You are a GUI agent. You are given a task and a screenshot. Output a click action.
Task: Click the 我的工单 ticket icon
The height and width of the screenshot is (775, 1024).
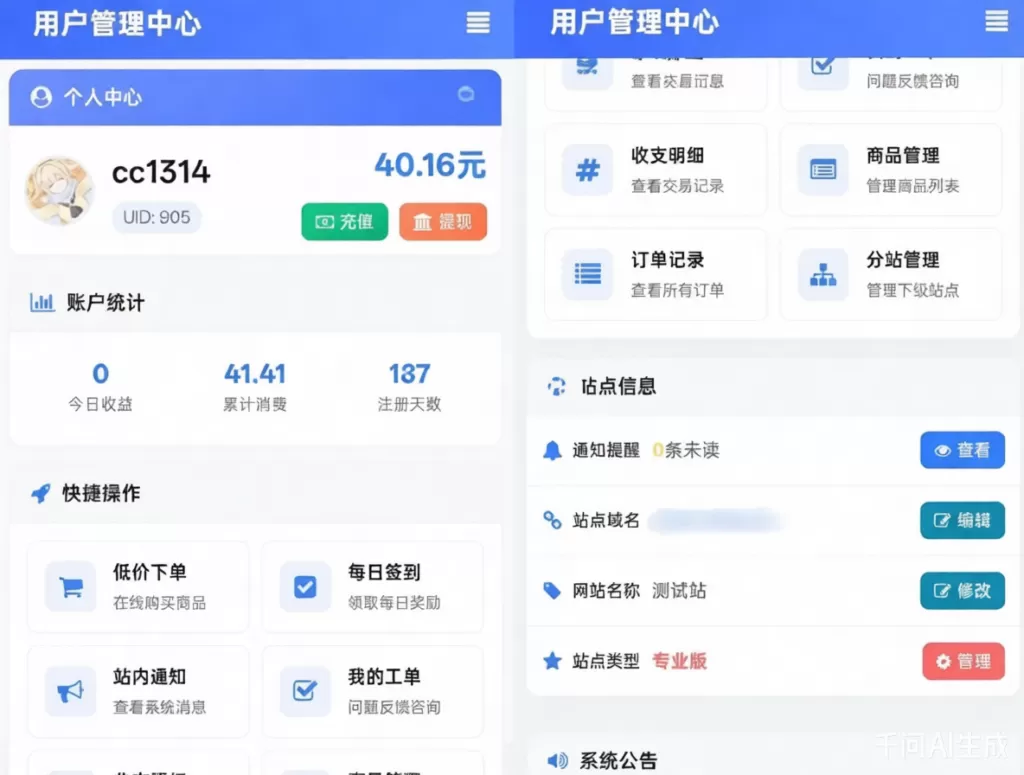305,691
